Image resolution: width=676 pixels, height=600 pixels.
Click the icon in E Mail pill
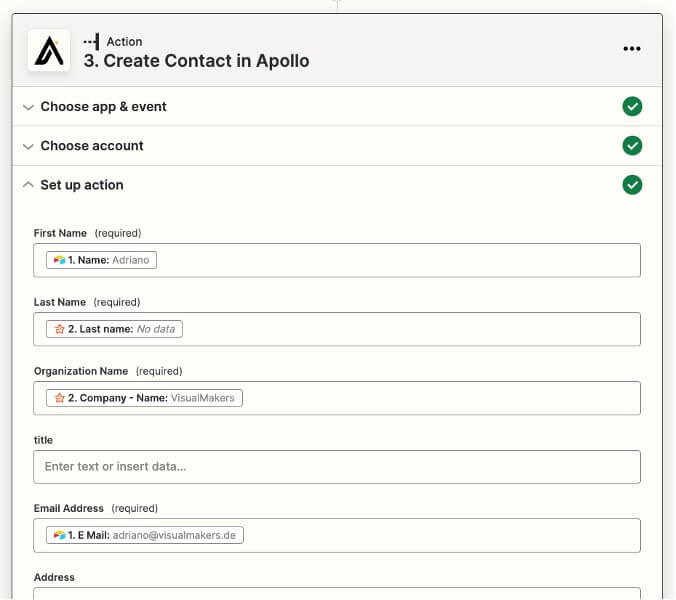pyautogui.click(x=59, y=535)
